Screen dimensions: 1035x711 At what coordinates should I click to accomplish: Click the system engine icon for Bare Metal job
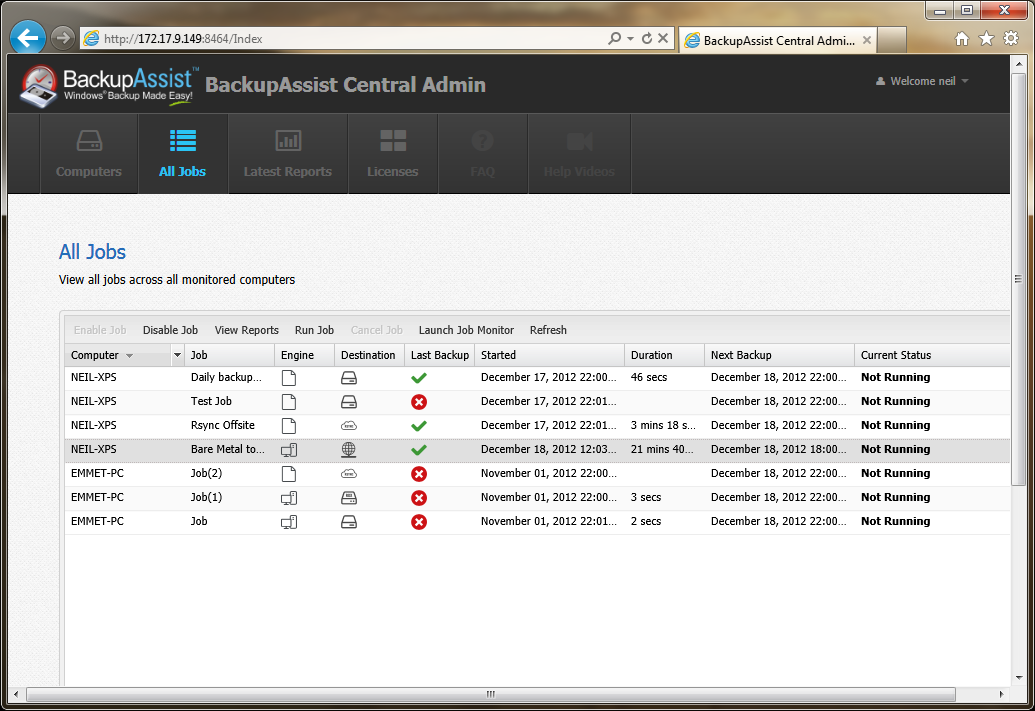point(289,450)
